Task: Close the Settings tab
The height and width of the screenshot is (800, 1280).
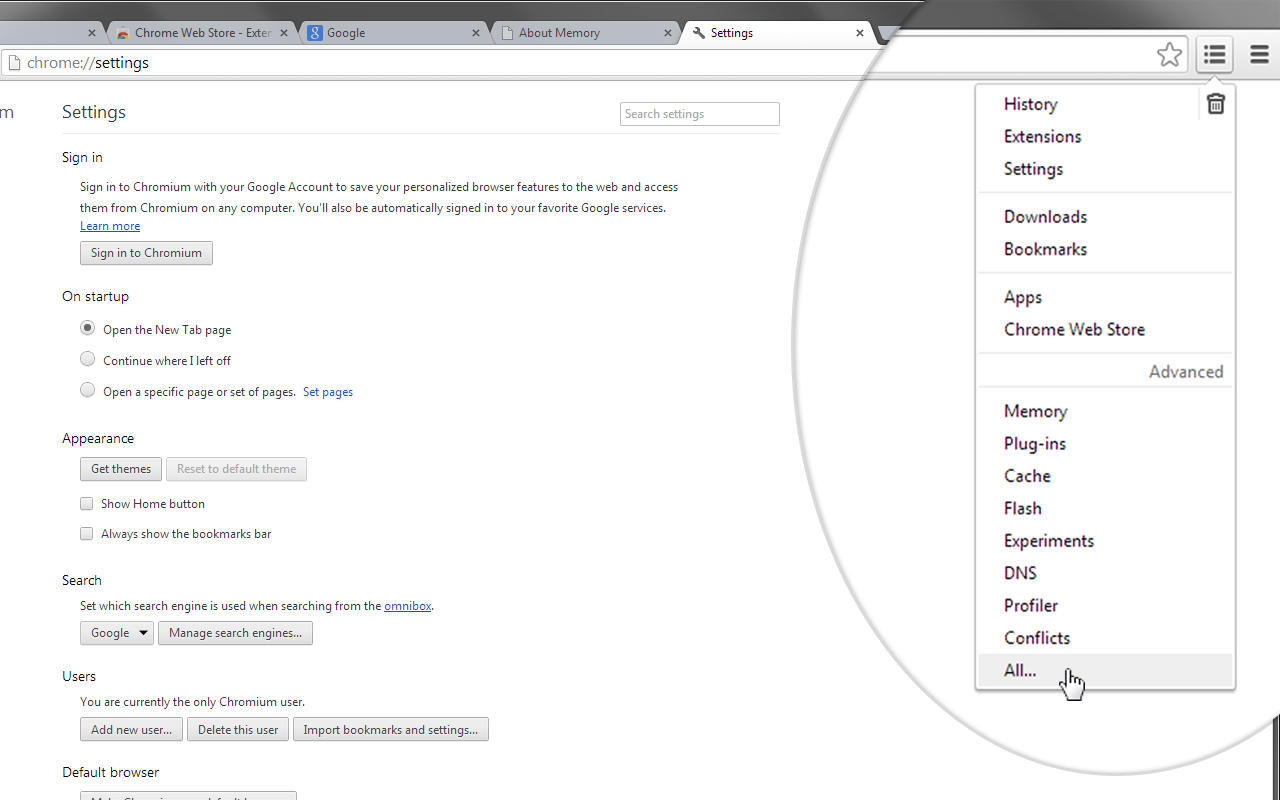Action: point(859,33)
